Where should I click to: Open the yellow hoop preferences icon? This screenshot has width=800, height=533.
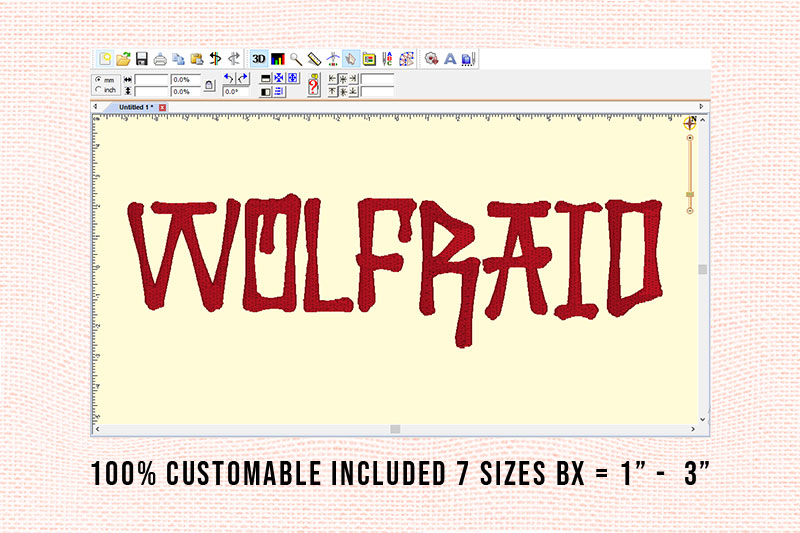(369, 59)
